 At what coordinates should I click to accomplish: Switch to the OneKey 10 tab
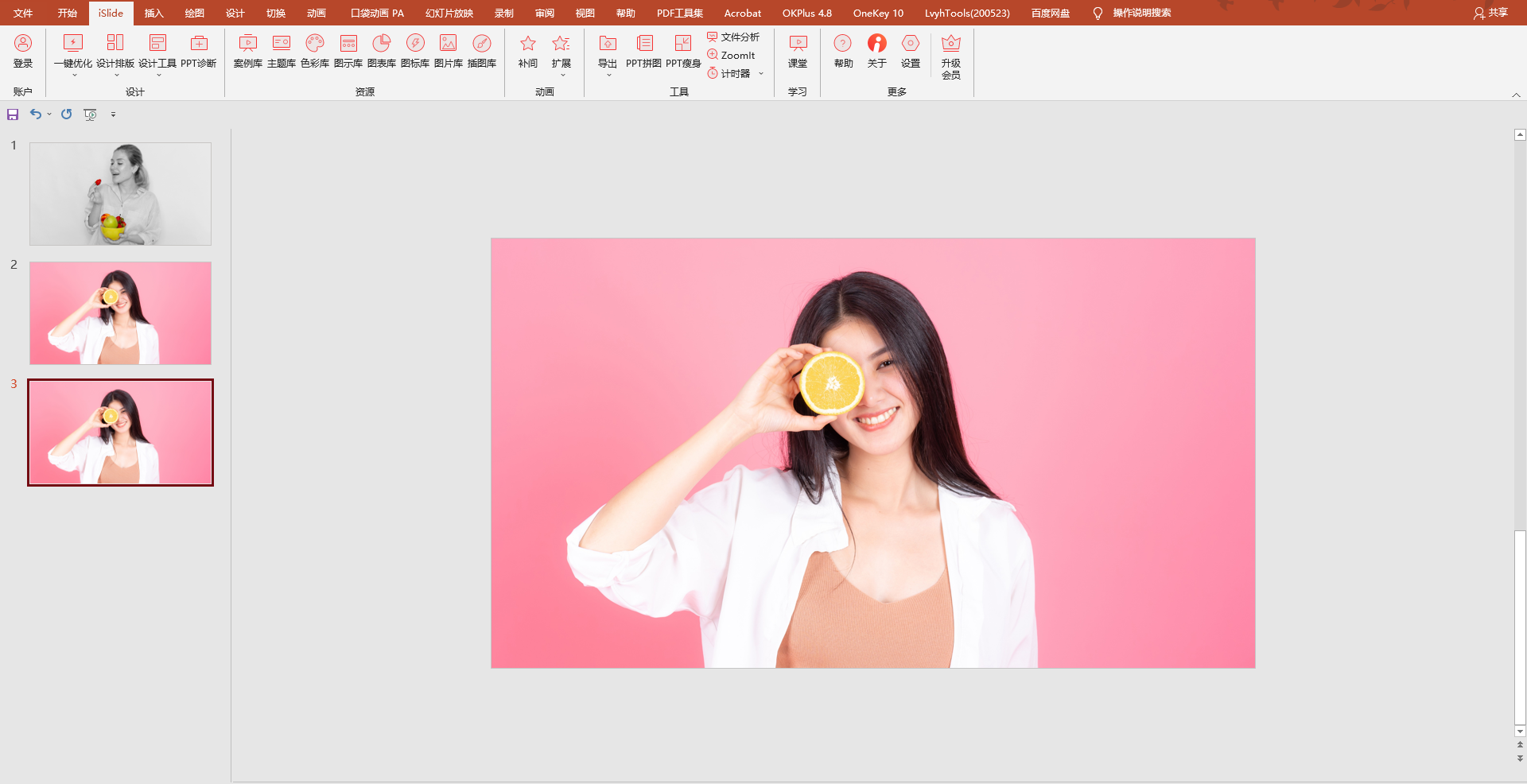tap(878, 13)
